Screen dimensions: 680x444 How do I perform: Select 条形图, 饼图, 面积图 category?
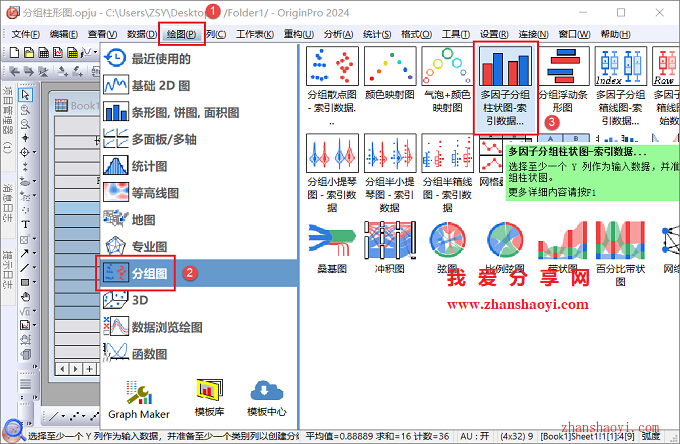point(199,112)
